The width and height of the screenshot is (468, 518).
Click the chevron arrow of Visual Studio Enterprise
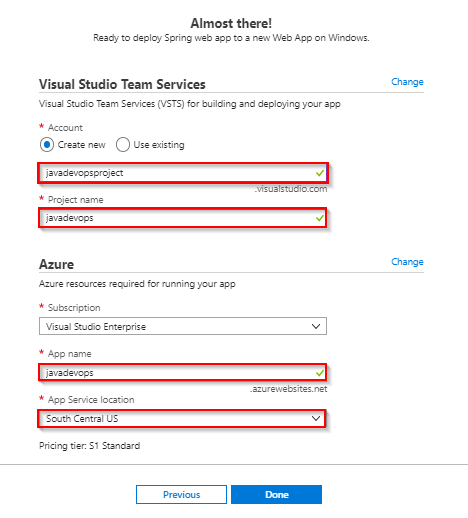coord(316,326)
